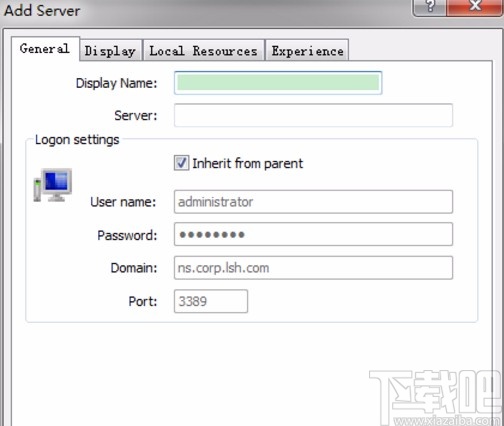Click into the Server text box

(313, 115)
